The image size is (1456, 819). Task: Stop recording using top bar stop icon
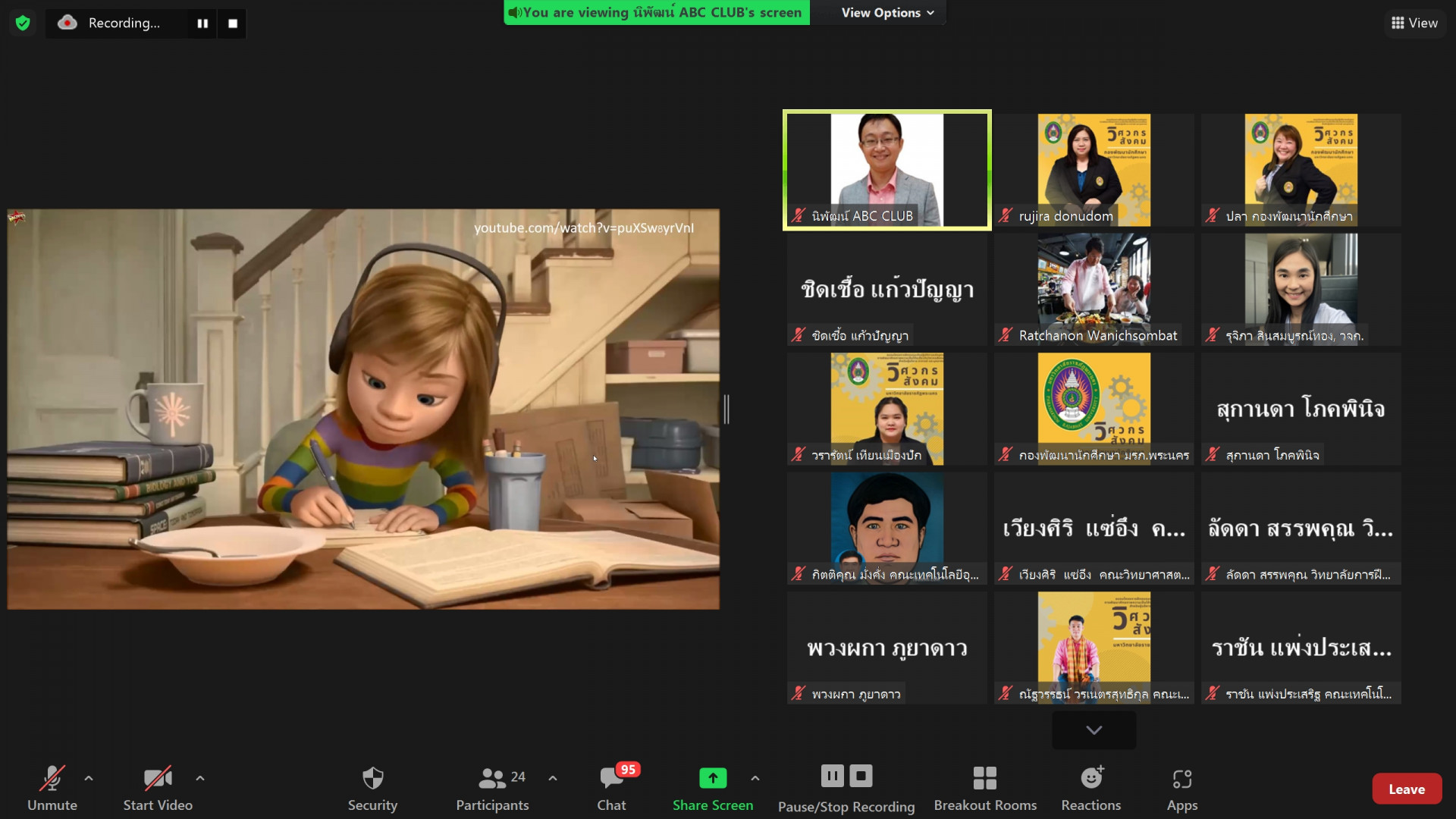pyautogui.click(x=233, y=24)
